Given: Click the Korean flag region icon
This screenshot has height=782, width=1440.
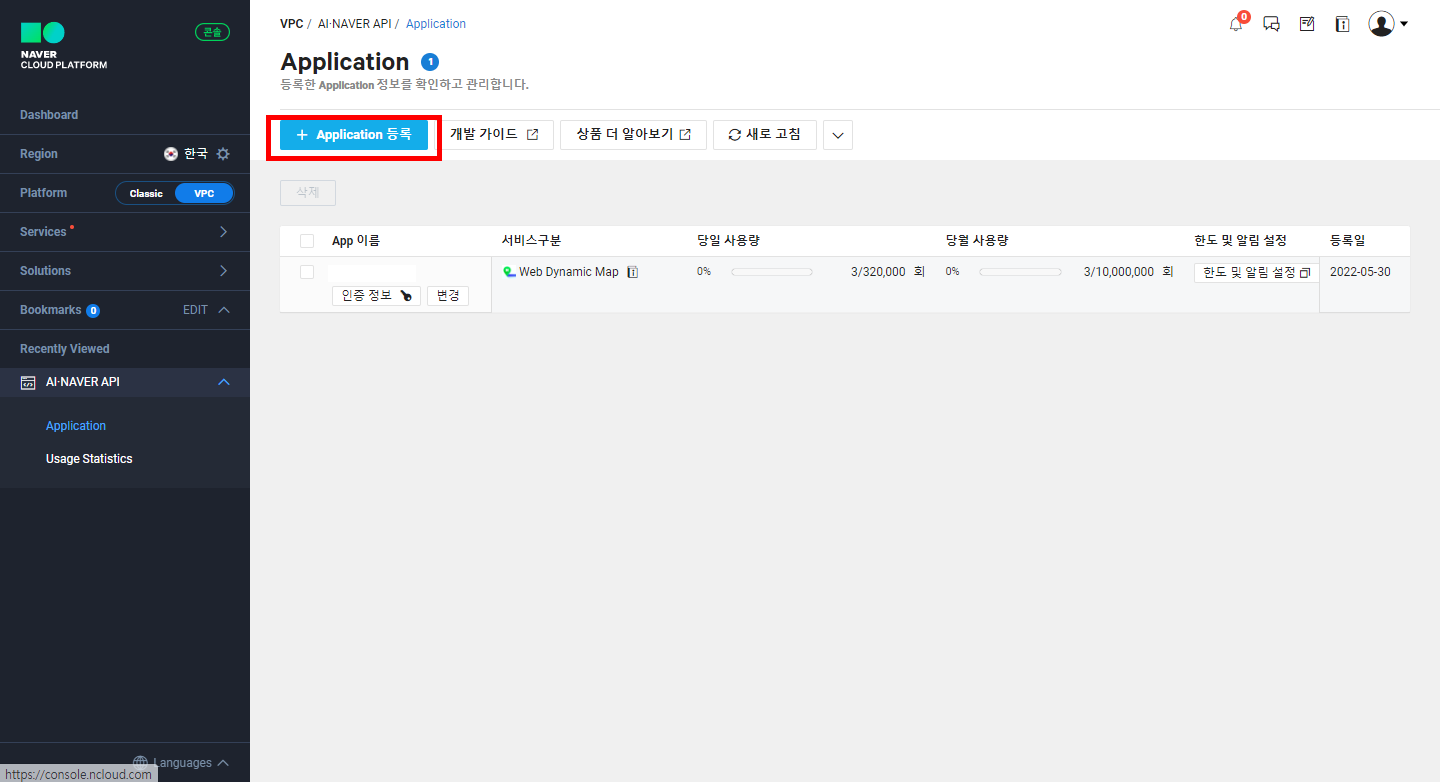Looking at the screenshot, I should (x=171, y=154).
